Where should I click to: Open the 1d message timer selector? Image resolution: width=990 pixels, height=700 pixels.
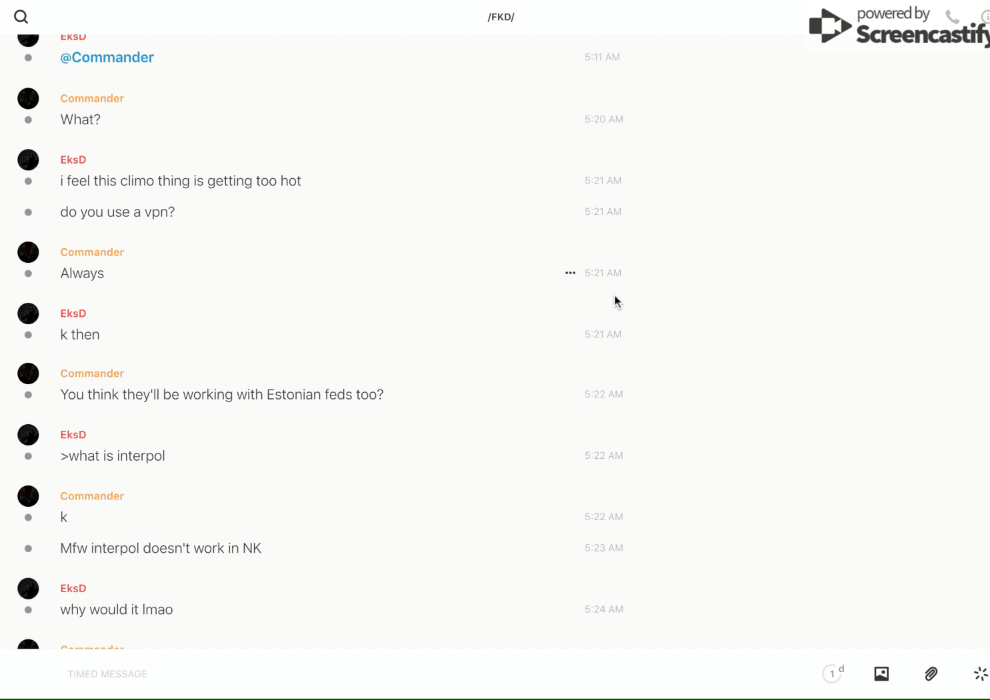click(x=833, y=674)
